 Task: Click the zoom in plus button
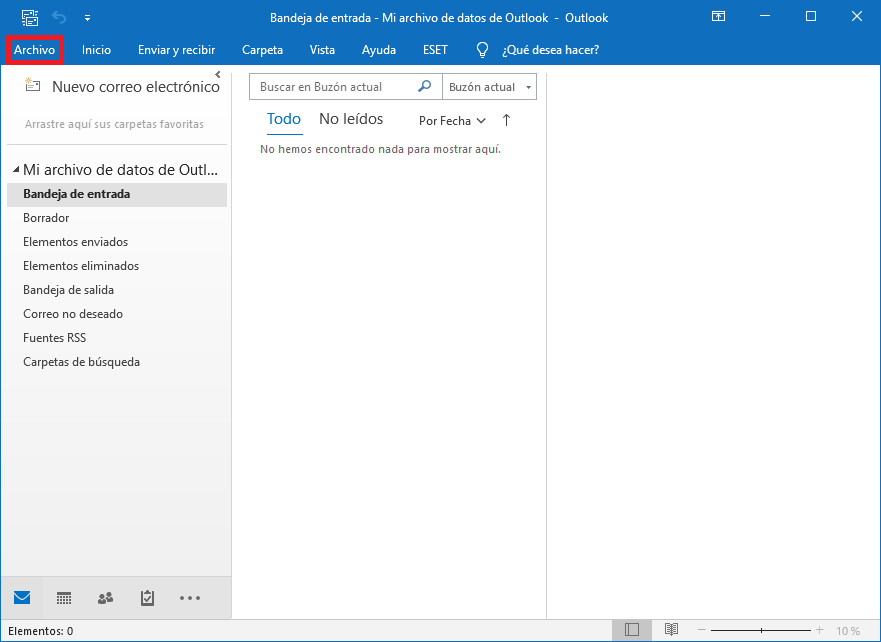[x=820, y=630]
